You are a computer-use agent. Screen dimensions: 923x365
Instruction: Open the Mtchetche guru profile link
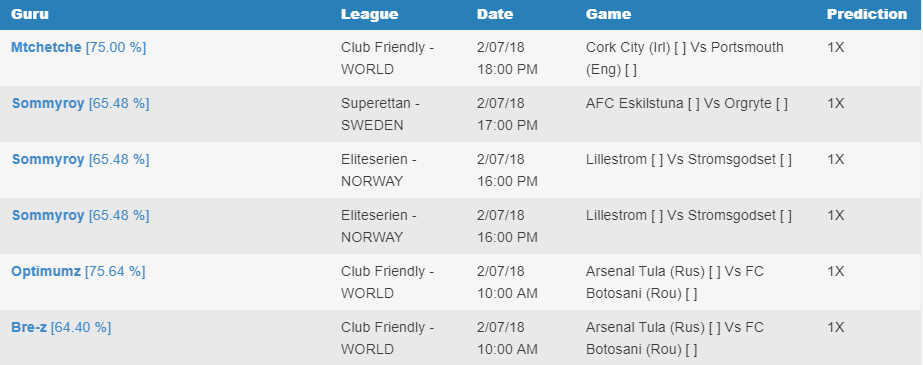pyautogui.click(x=46, y=48)
